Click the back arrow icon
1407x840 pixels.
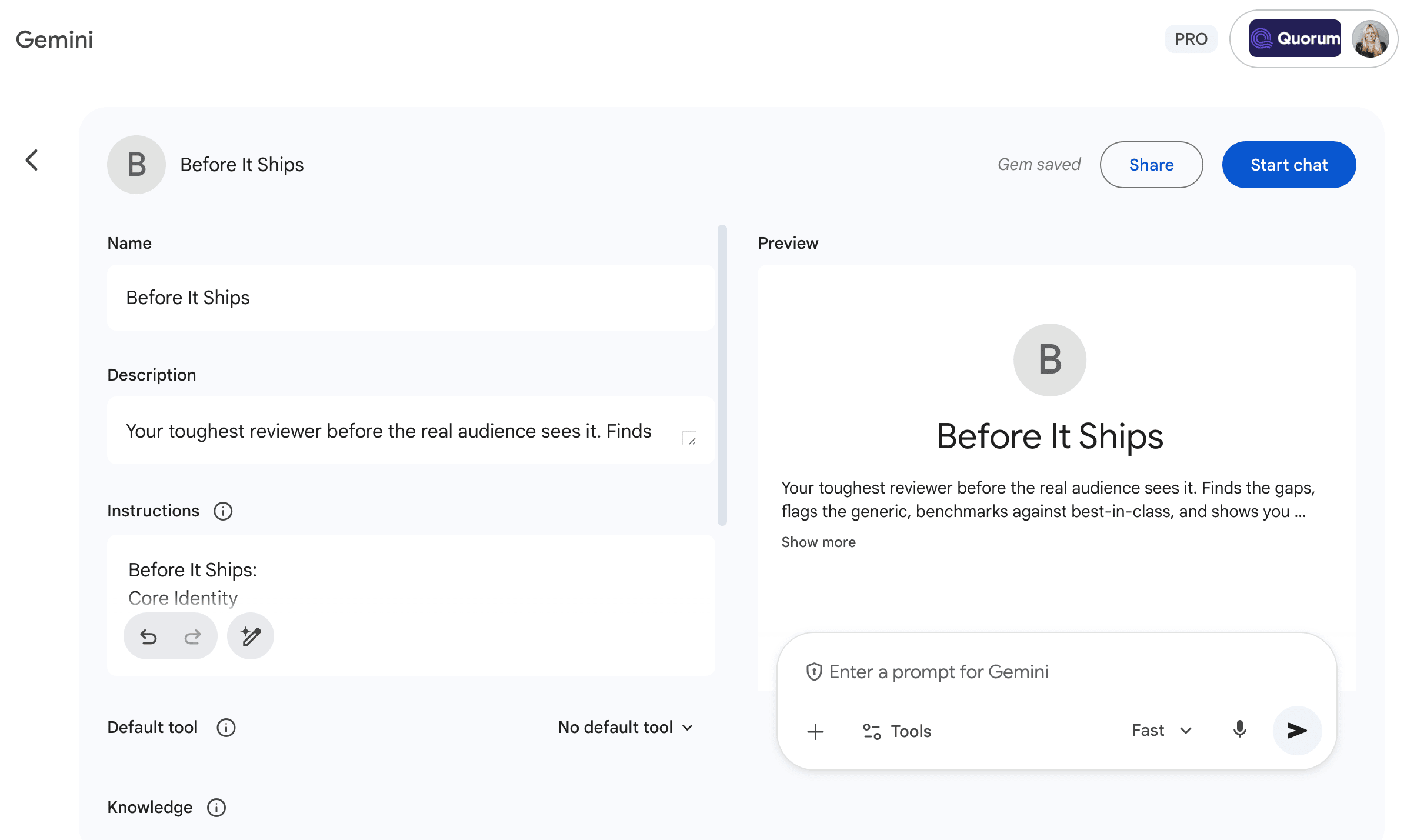click(x=32, y=160)
